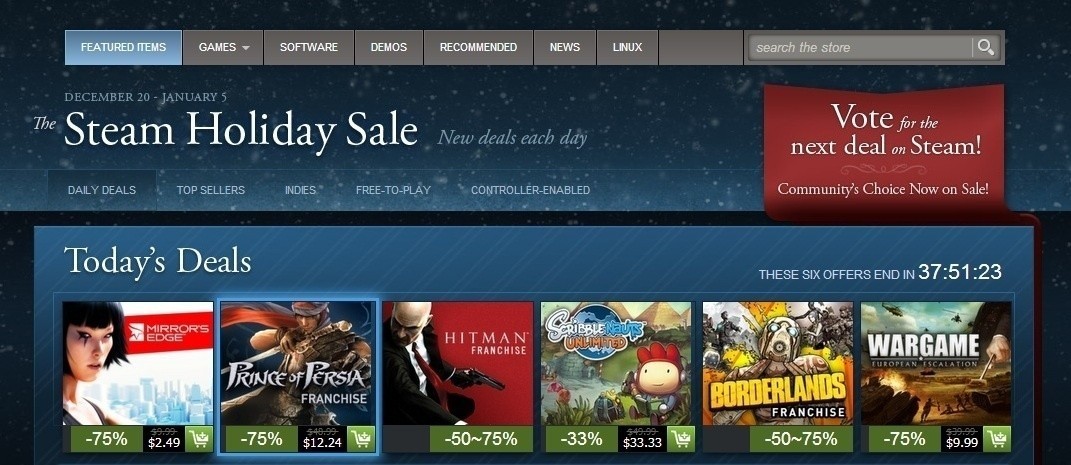1071x465 pixels.
Task: Show Free-to-Play deals
Action: [393, 190]
